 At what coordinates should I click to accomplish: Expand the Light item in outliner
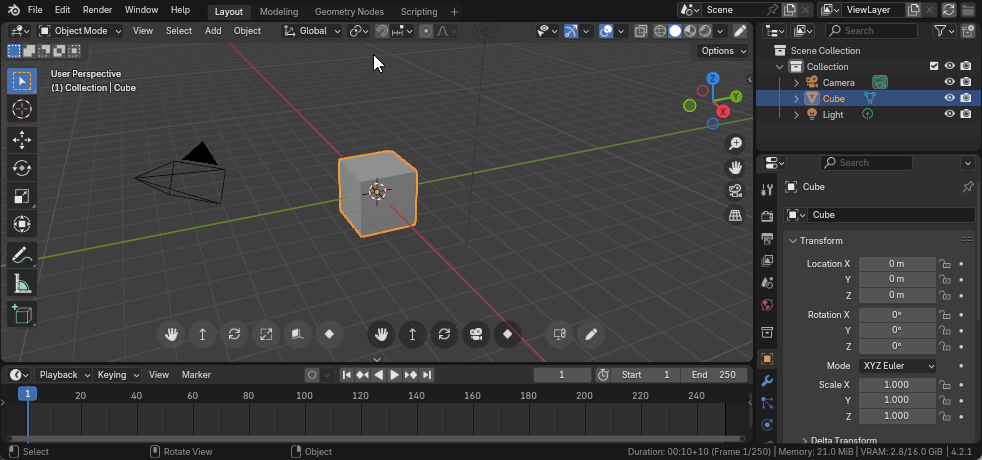[x=796, y=115]
